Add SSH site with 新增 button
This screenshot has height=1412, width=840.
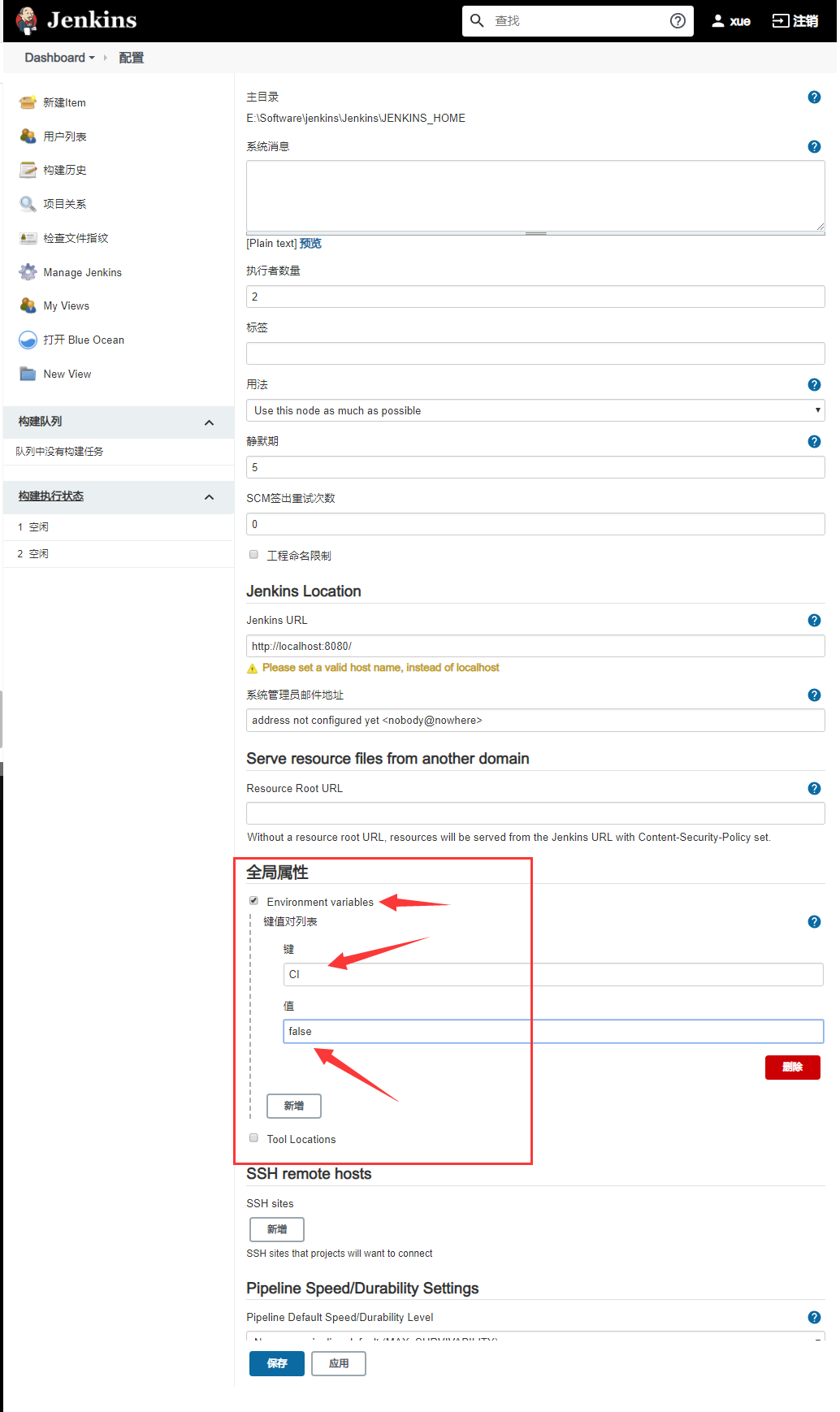point(277,1229)
